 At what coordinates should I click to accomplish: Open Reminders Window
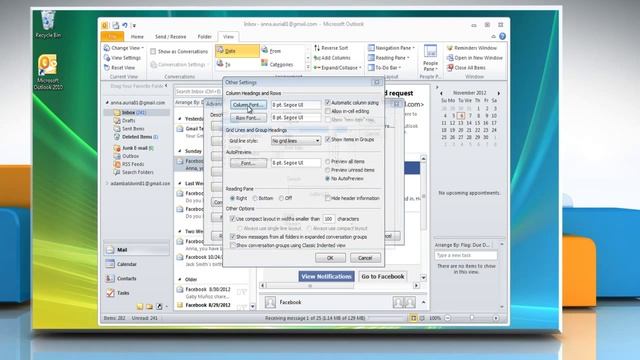472,48
